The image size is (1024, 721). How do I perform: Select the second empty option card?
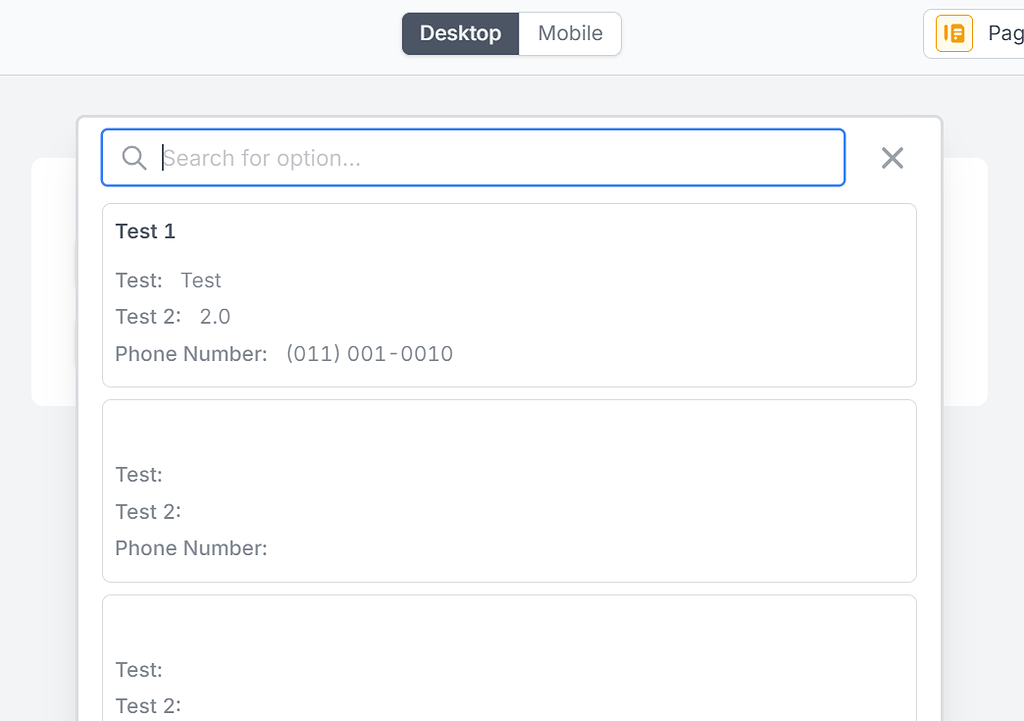click(509, 490)
